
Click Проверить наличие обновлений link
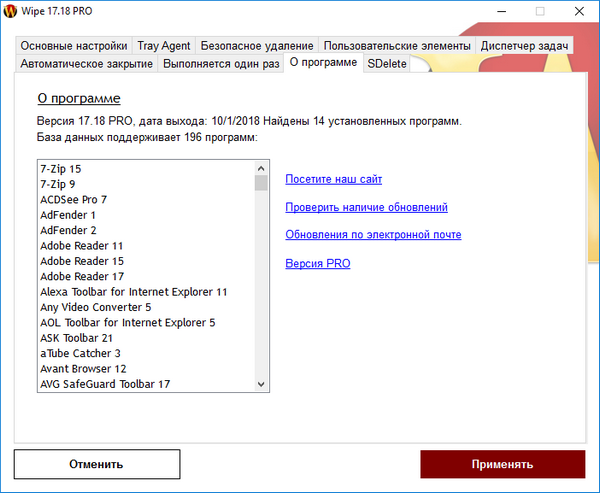tap(366, 208)
